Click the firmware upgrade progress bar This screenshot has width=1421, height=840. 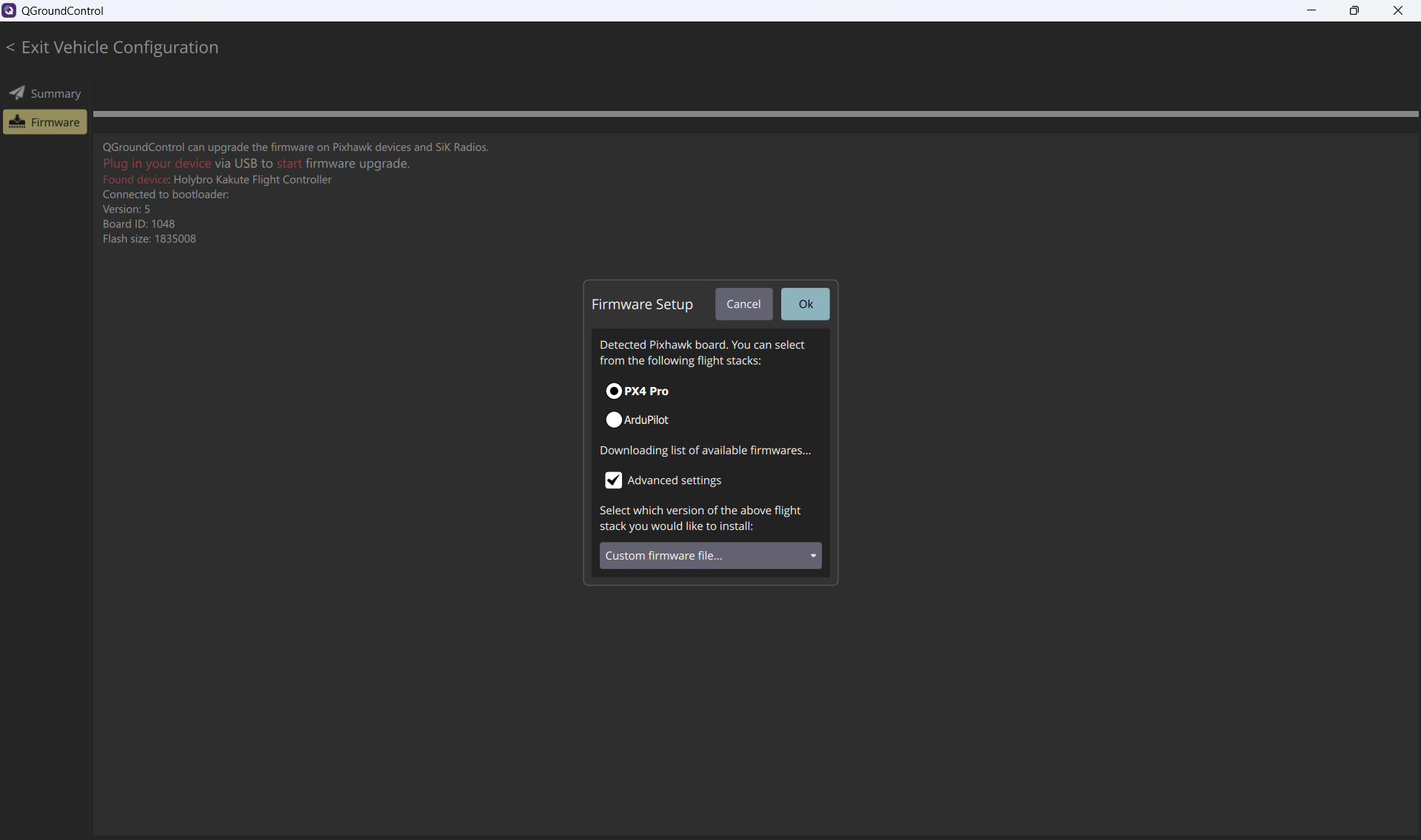tap(755, 114)
